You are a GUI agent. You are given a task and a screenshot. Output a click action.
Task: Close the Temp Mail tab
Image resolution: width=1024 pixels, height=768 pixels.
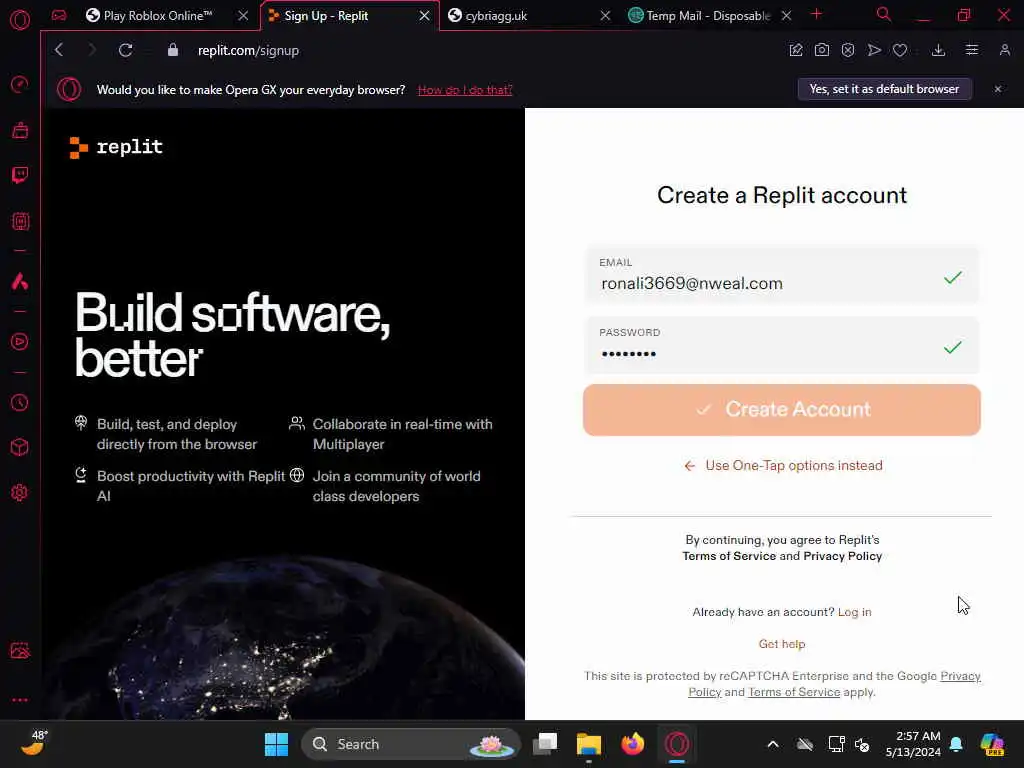point(786,16)
